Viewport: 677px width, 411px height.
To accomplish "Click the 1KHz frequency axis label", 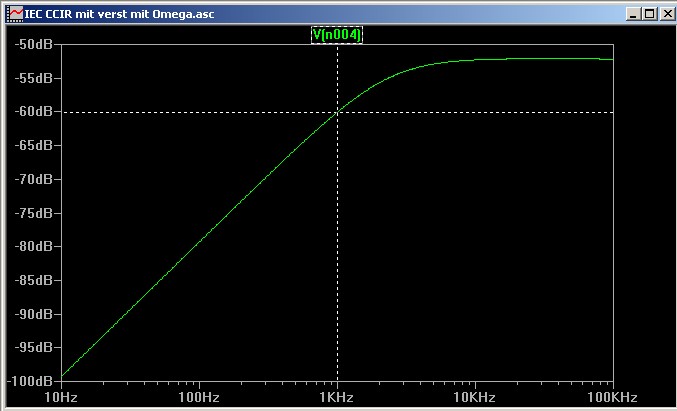I will (x=337, y=397).
